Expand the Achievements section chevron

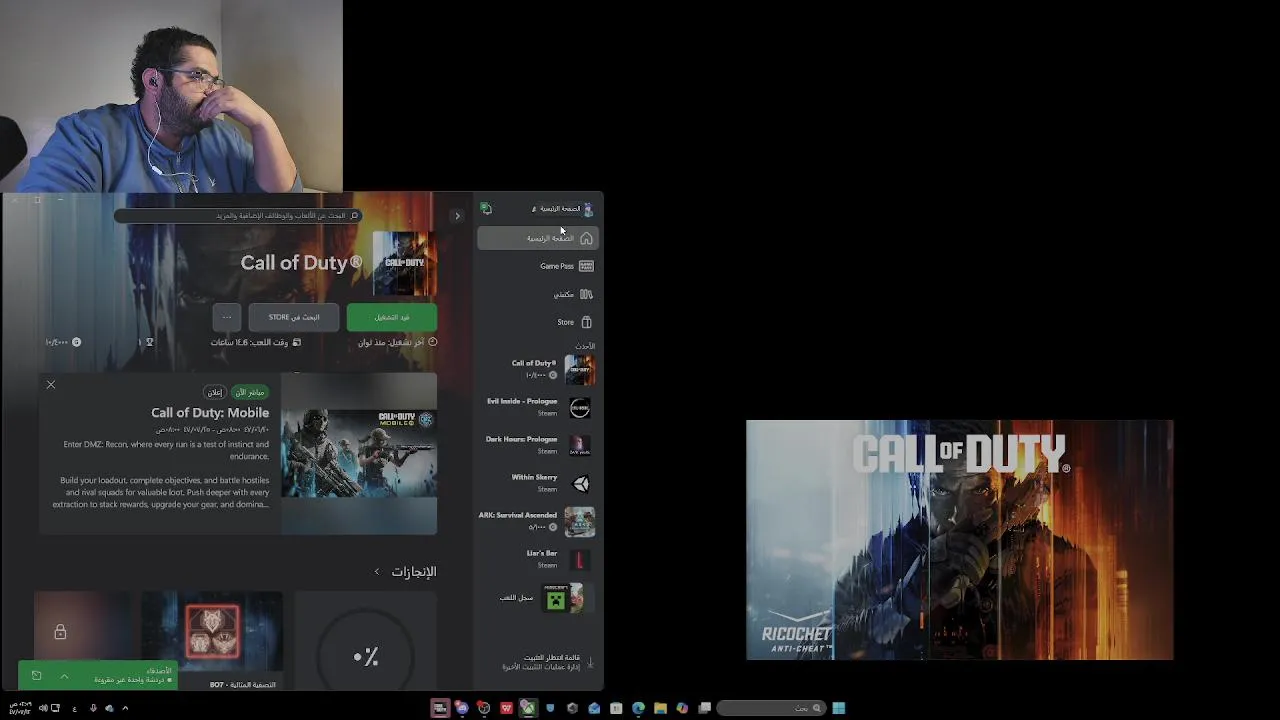[377, 572]
